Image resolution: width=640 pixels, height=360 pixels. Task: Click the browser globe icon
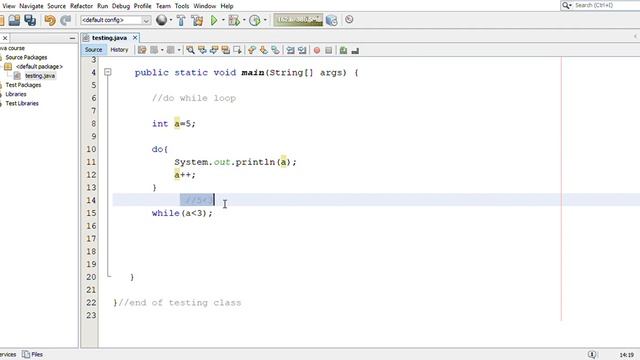[162, 20]
